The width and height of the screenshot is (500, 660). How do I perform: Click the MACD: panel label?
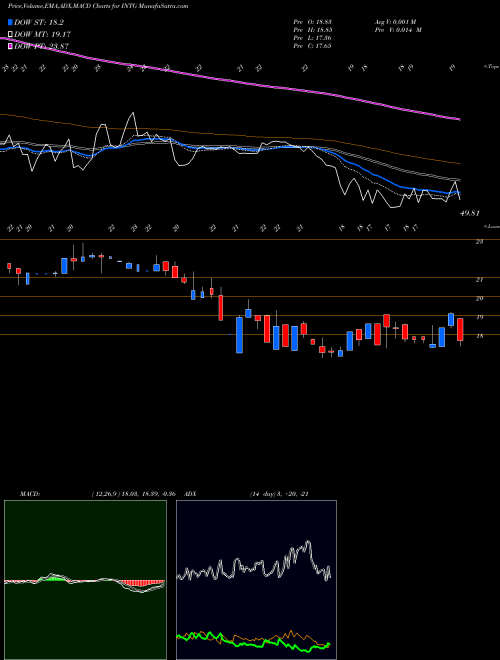(29, 494)
